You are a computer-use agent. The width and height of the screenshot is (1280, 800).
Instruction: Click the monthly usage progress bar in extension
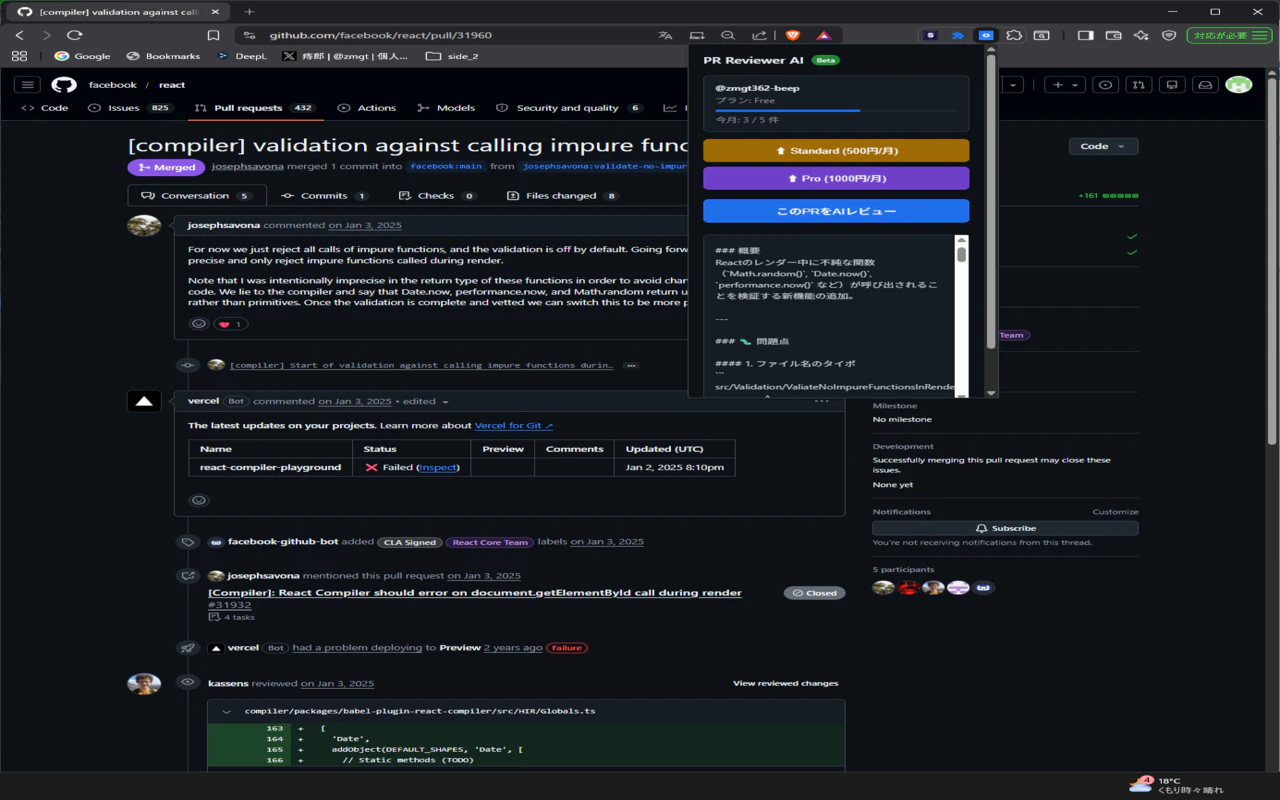(x=835, y=111)
